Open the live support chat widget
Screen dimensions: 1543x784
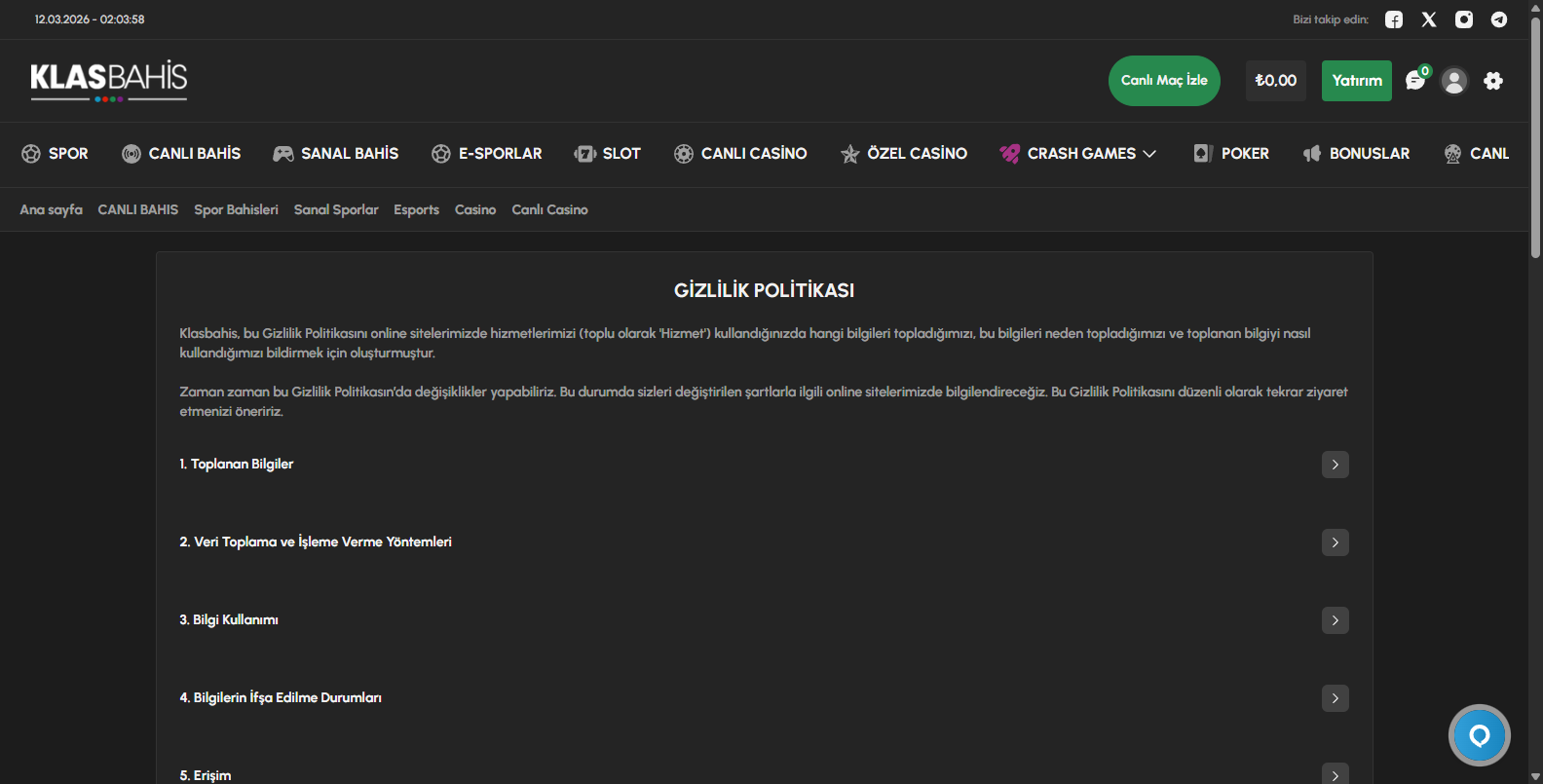pyautogui.click(x=1480, y=735)
